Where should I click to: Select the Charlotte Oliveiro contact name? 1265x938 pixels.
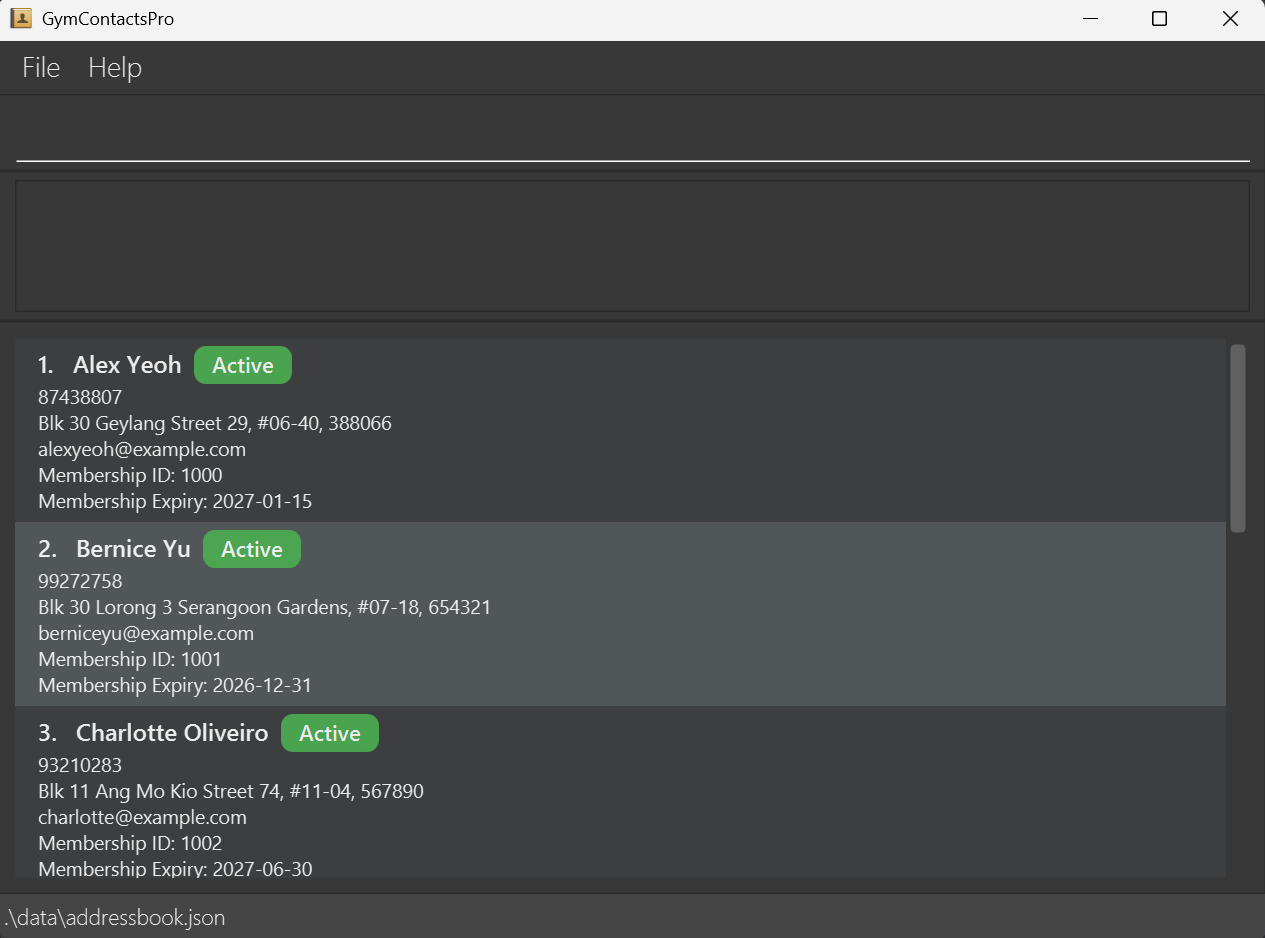(x=172, y=733)
